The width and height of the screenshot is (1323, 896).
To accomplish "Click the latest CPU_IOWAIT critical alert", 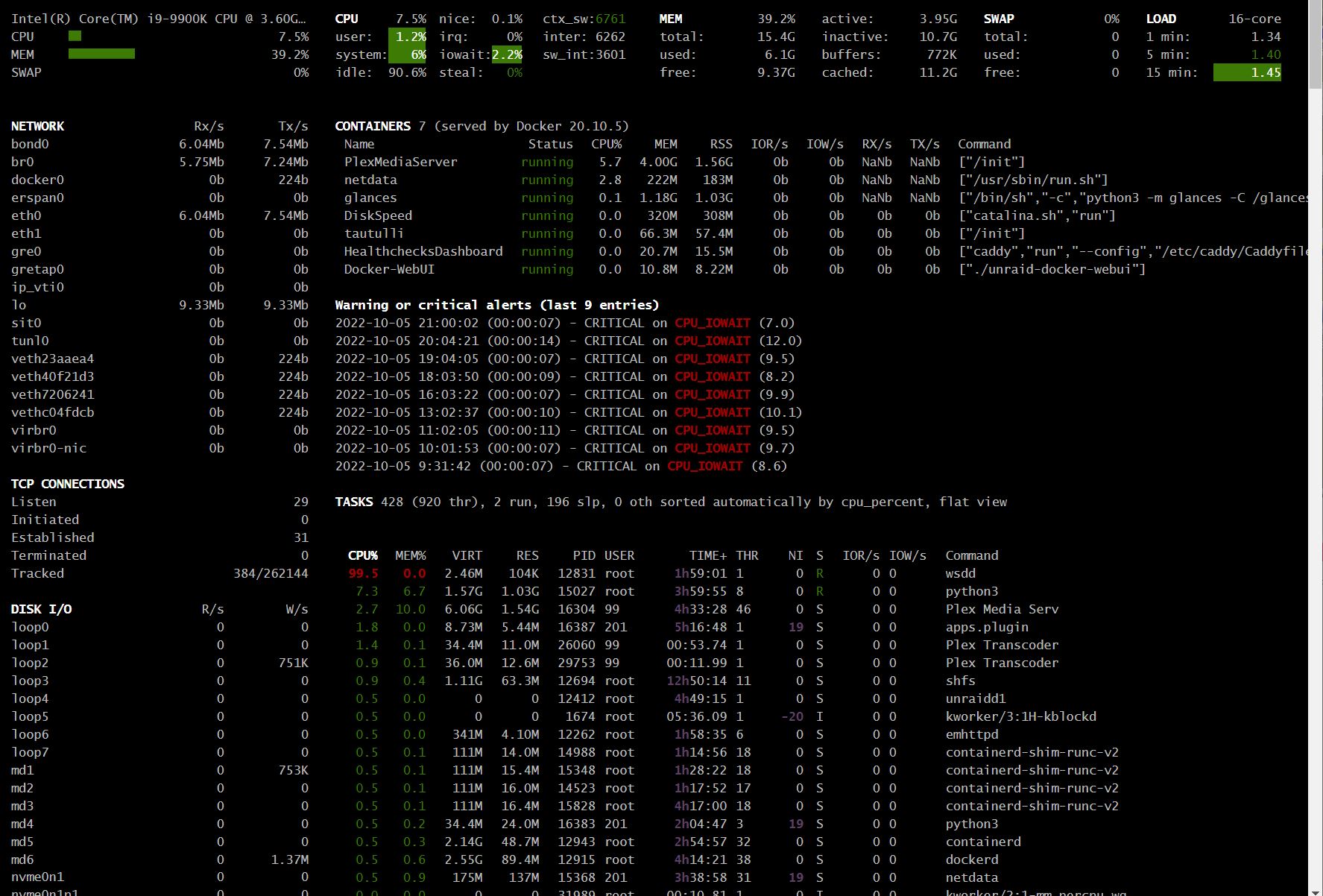I will pos(564,323).
